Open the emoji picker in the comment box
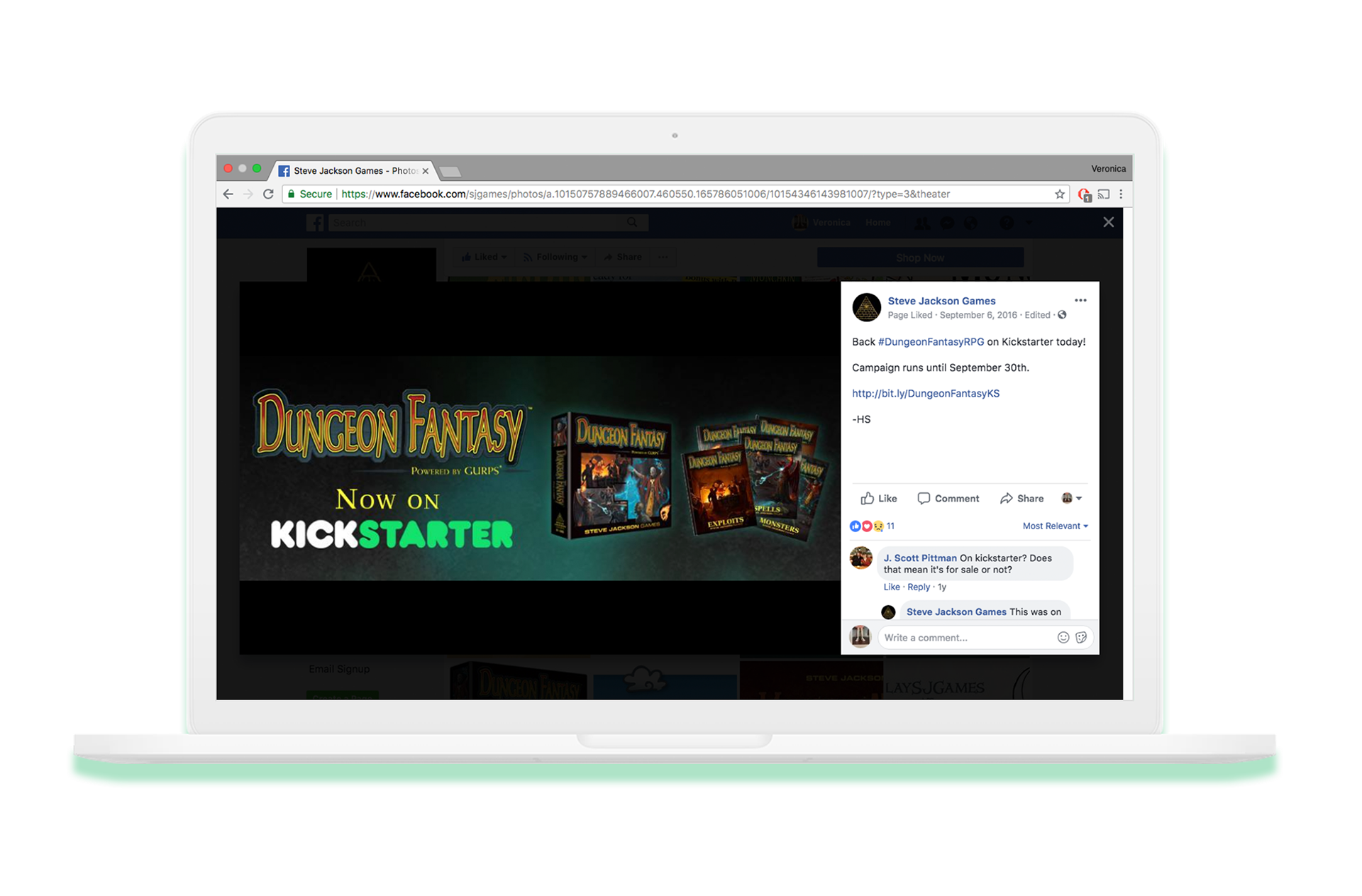This screenshot has height=896, width=1362. point(1063,638)
